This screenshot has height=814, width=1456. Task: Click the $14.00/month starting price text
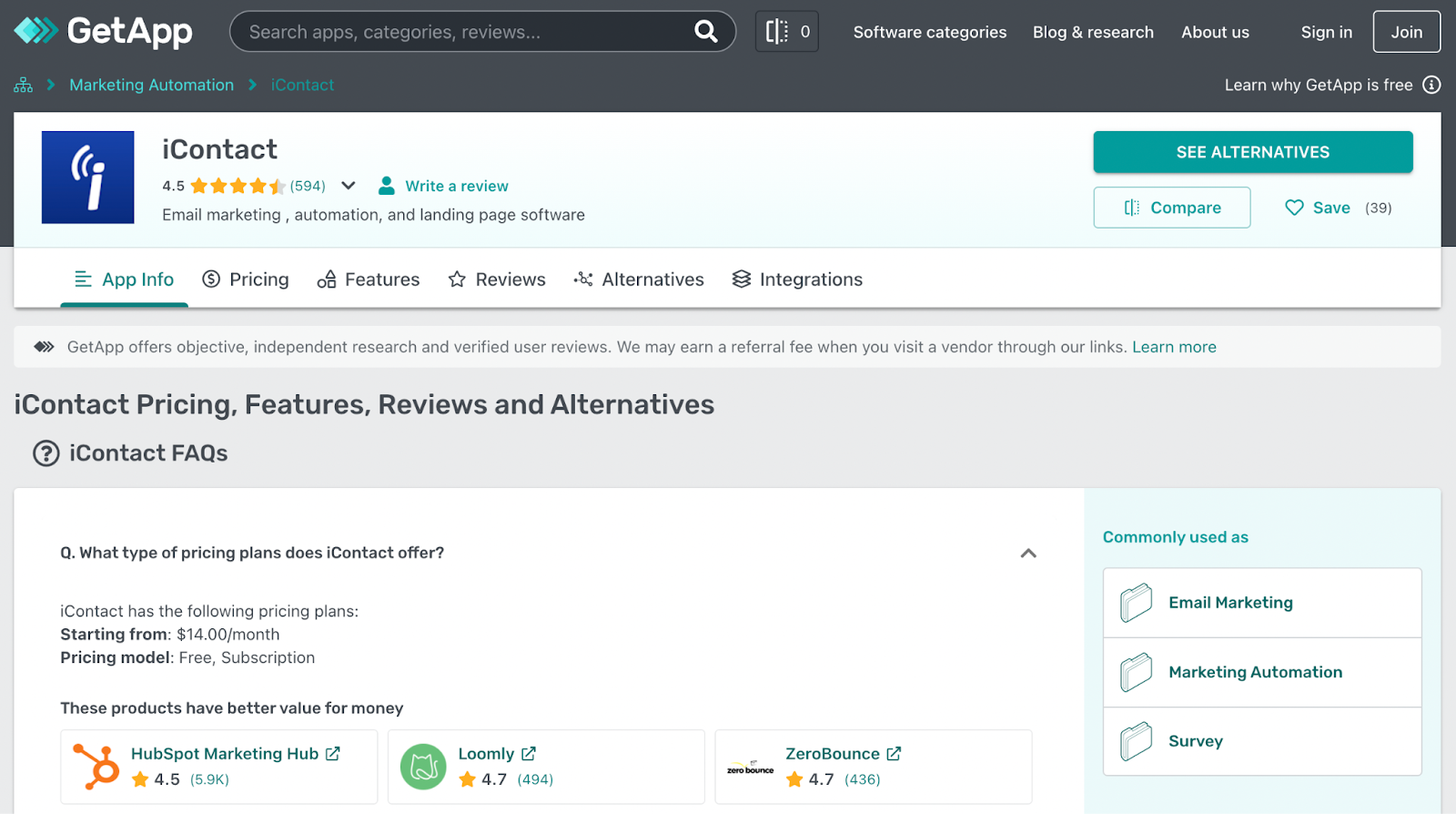(x=228, y=635)
